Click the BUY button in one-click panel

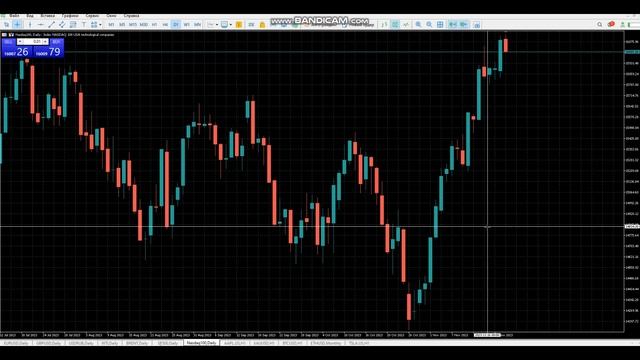point(56,42)
